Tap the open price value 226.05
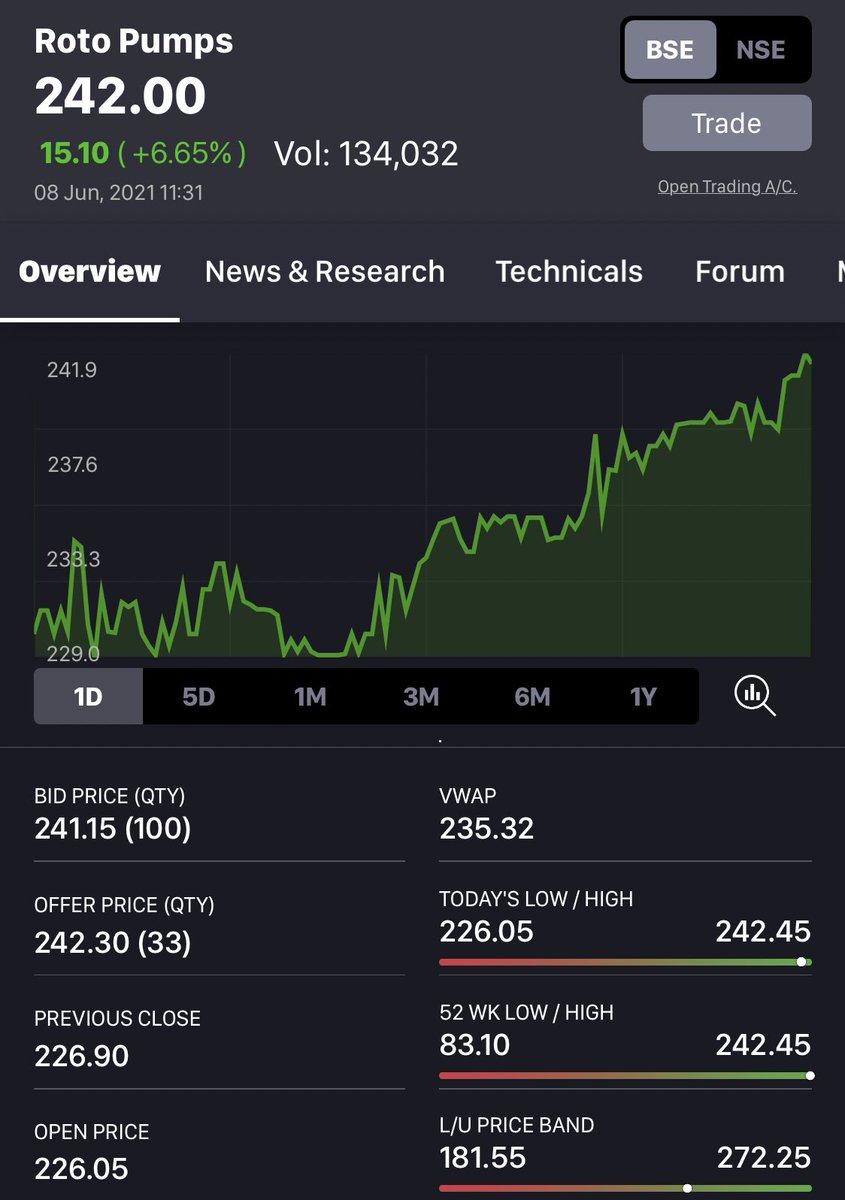The width and height of the screenshot is (845, 1200). click(x=82, y=1168)
